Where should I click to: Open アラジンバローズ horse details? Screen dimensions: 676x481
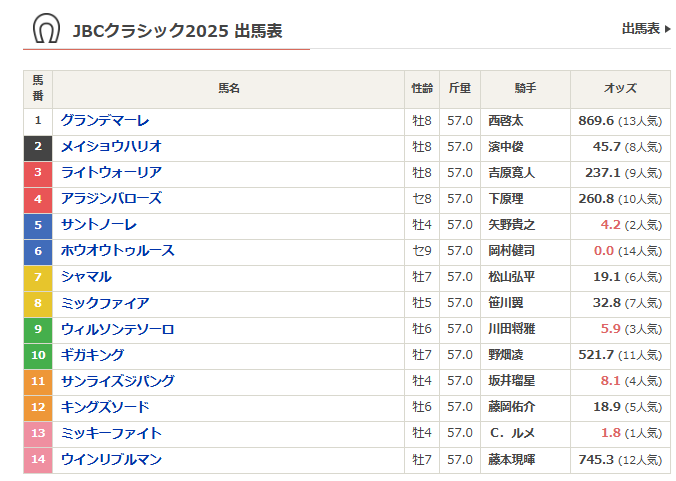pyautogui.click(x=111, y=199)
